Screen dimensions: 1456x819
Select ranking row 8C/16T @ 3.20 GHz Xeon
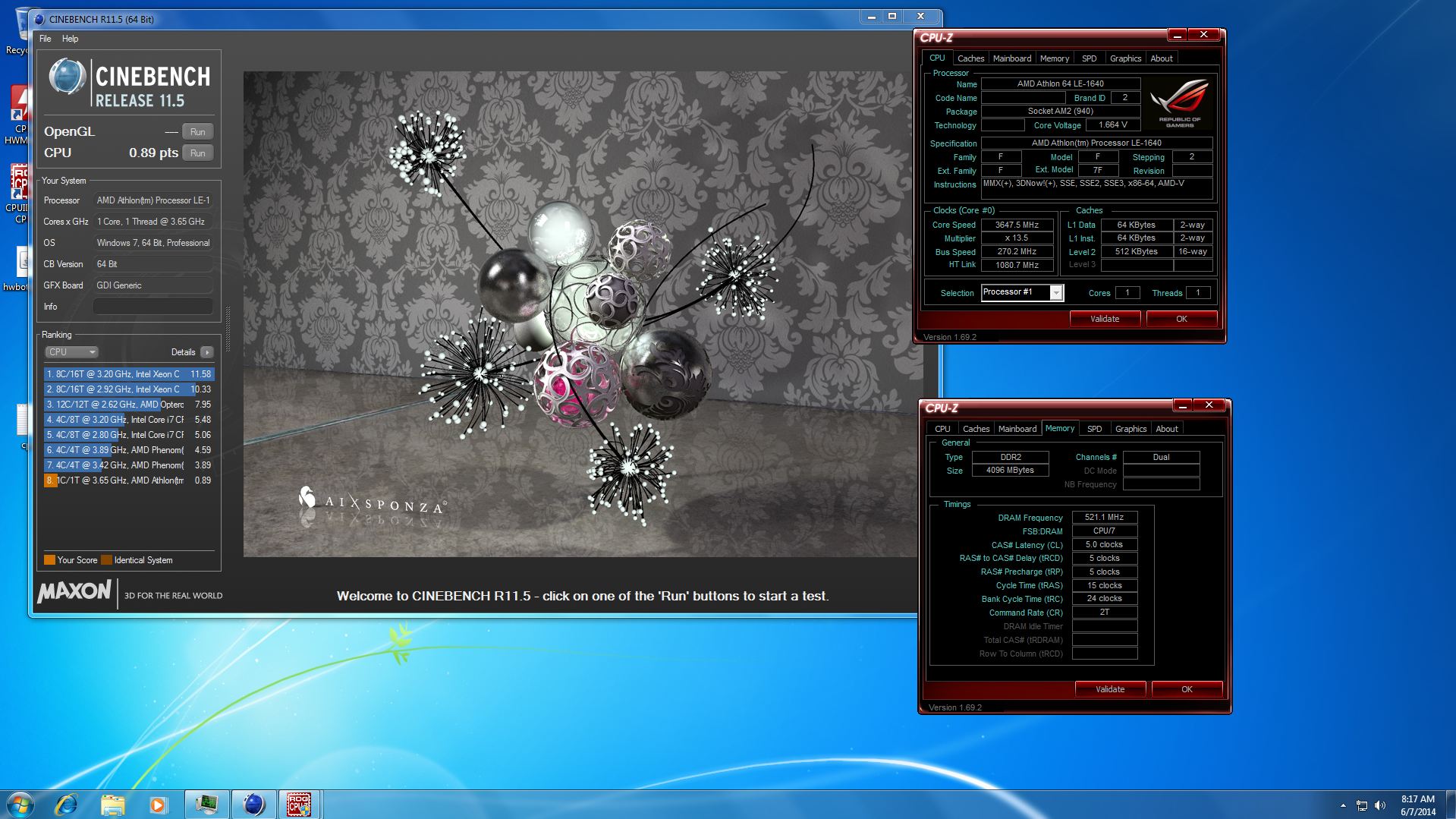click(x=129, y=374)
